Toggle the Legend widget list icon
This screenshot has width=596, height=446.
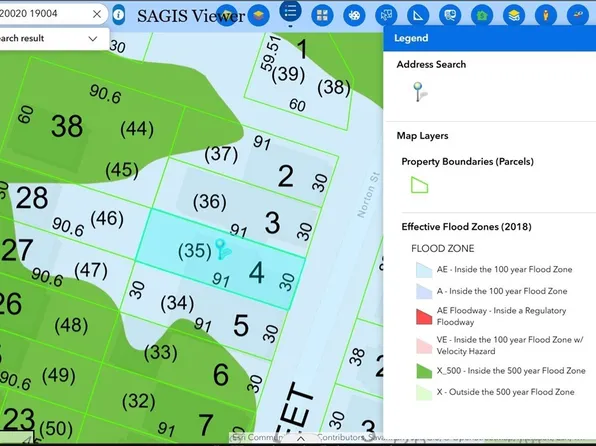tap(290, 11)
